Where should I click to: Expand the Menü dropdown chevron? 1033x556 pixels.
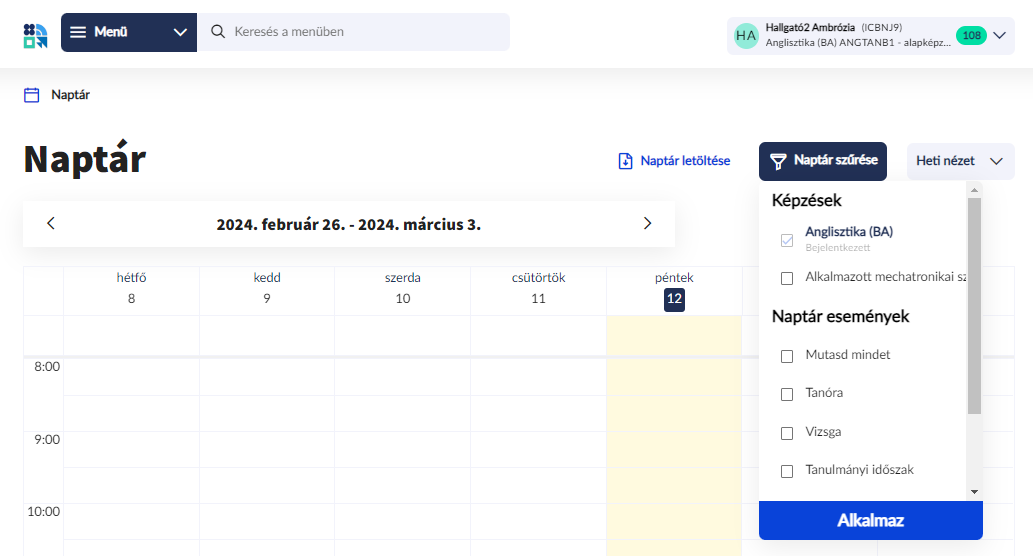180,32
